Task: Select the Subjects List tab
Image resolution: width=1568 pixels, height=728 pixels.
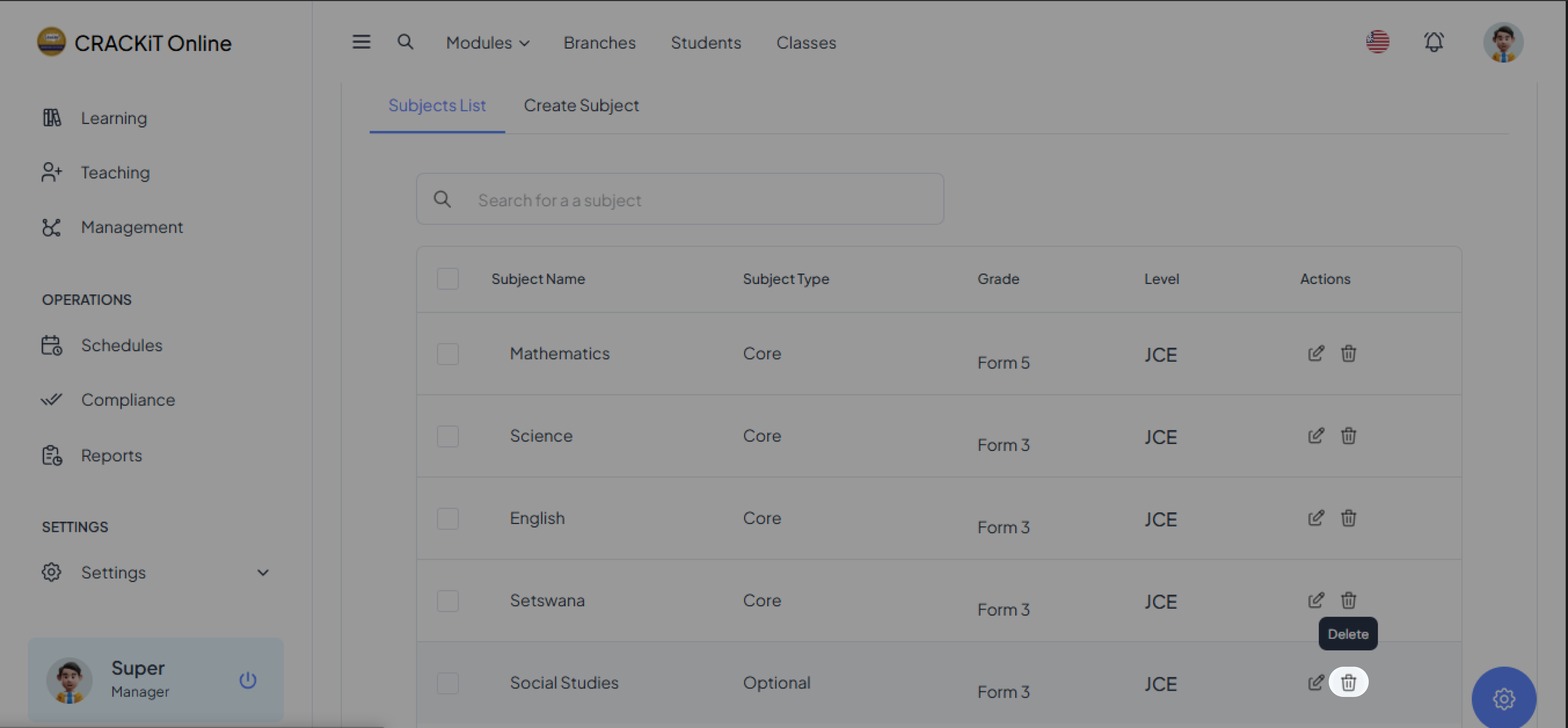Action: [437, 105]
